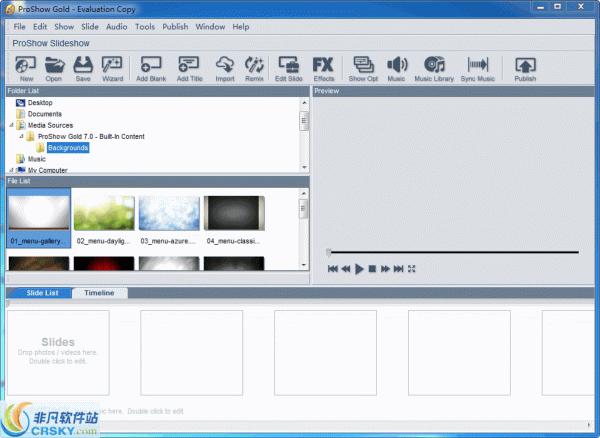Open Show Opt settings
The width and height of the screenshot is (600, 438).
[363, 69]
